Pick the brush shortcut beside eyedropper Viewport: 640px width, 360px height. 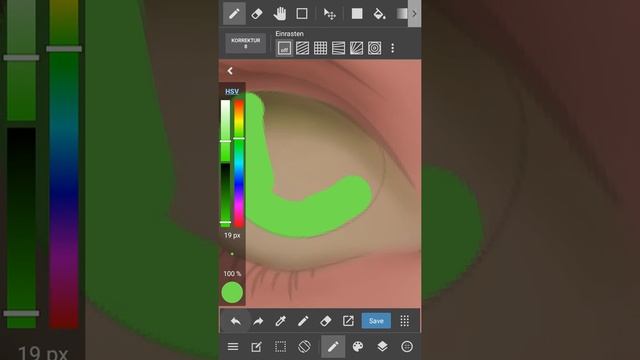[303, 321]
